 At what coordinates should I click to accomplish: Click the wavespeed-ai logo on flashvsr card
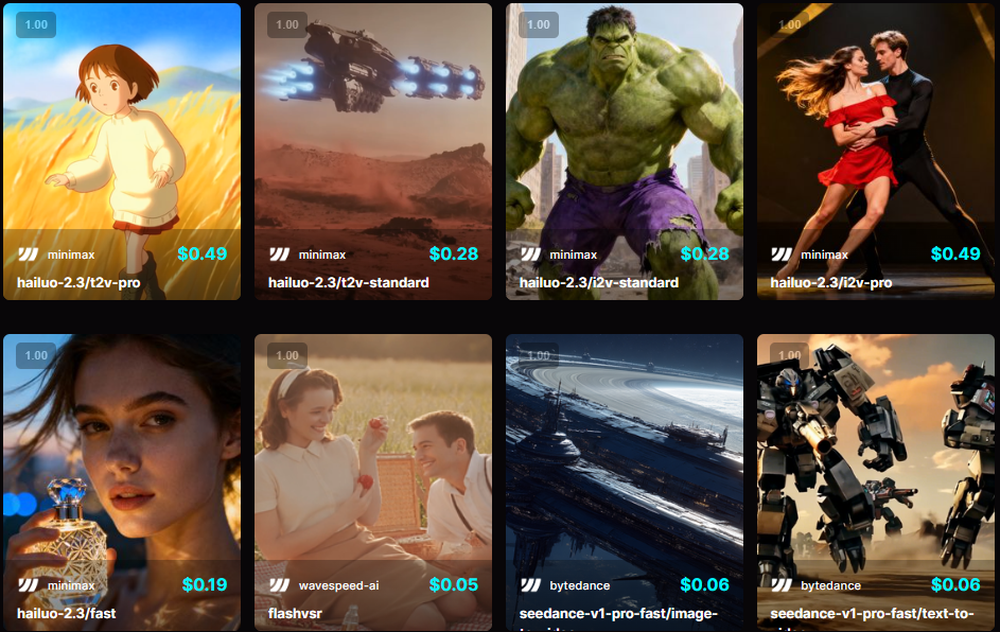(x=279, y=585)
